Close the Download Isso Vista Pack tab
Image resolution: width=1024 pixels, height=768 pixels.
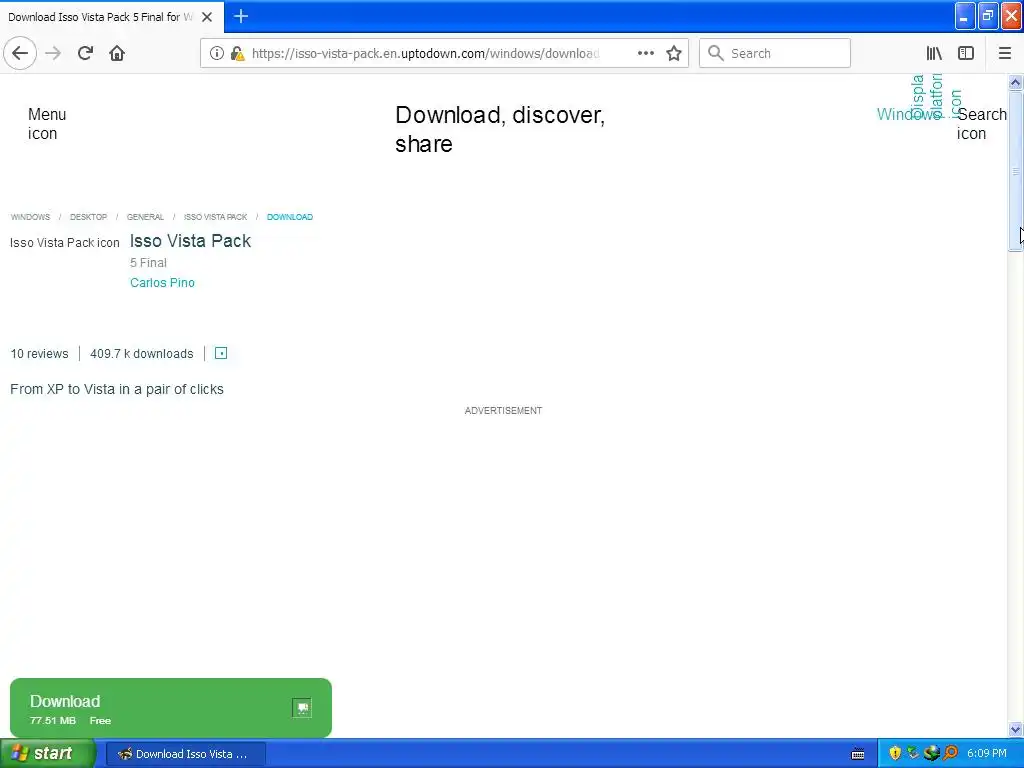point(207,17)
